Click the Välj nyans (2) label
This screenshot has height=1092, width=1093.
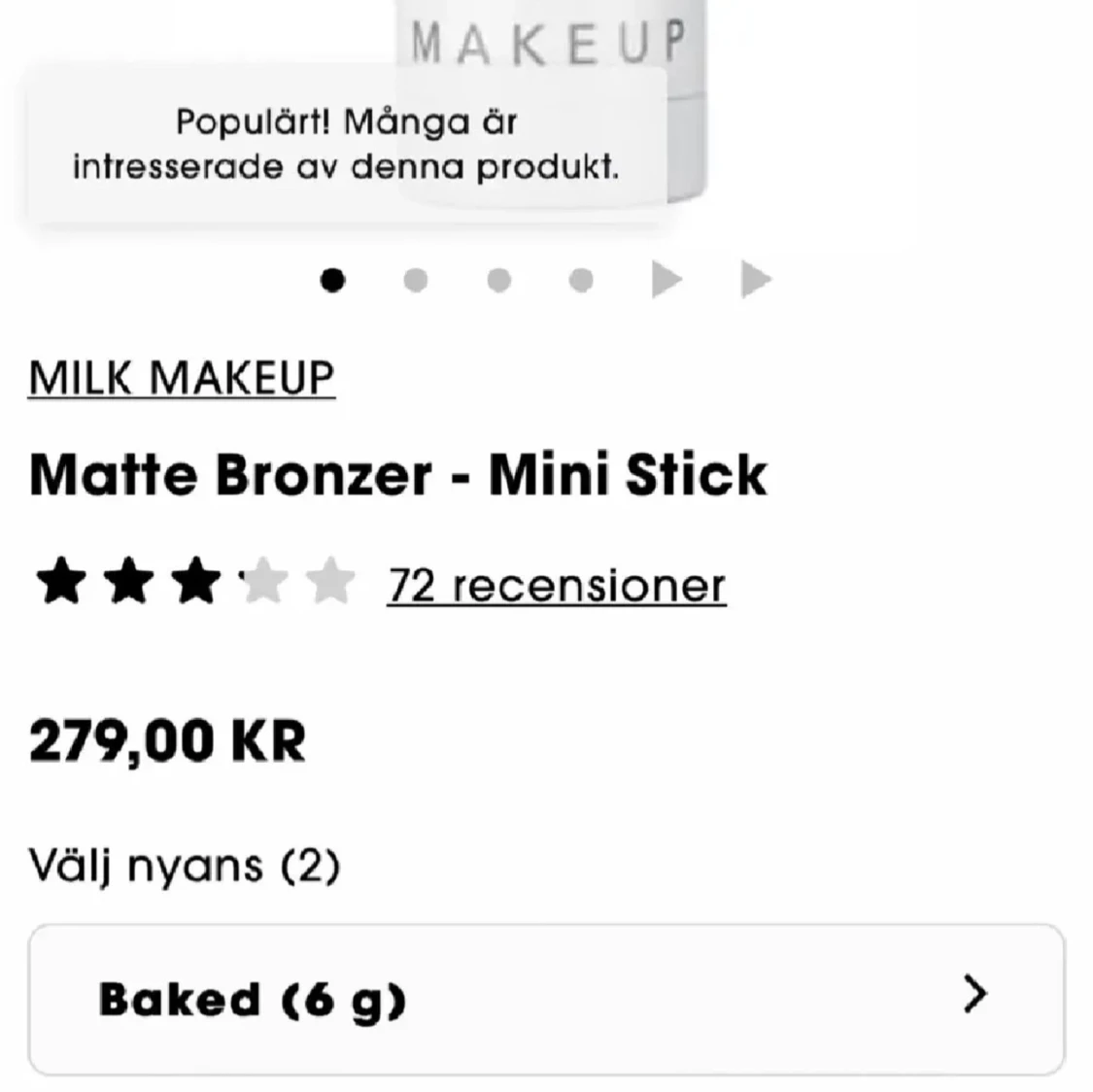coord(184,867)
